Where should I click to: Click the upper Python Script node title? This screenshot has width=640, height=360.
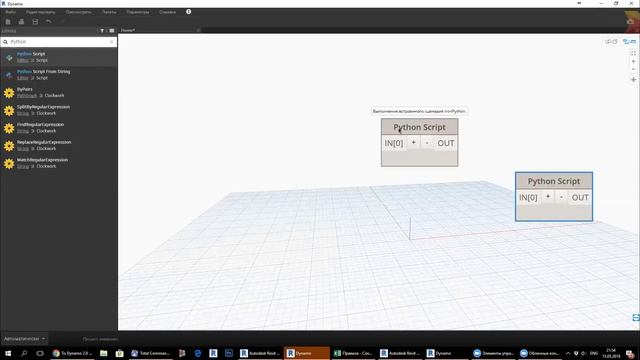tap(419, 127)
